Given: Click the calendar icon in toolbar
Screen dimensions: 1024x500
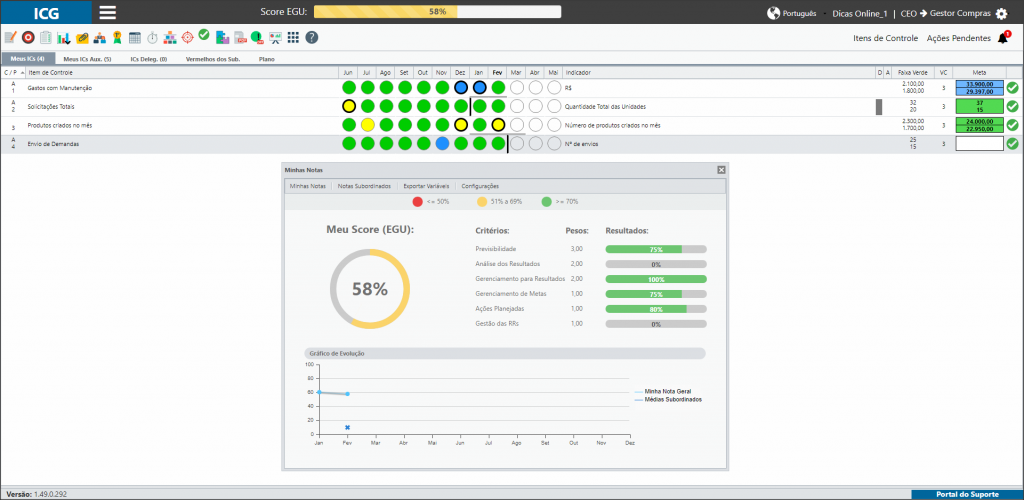Looking at the screenshot, I should pyautogui.click(x=135, y=38).
